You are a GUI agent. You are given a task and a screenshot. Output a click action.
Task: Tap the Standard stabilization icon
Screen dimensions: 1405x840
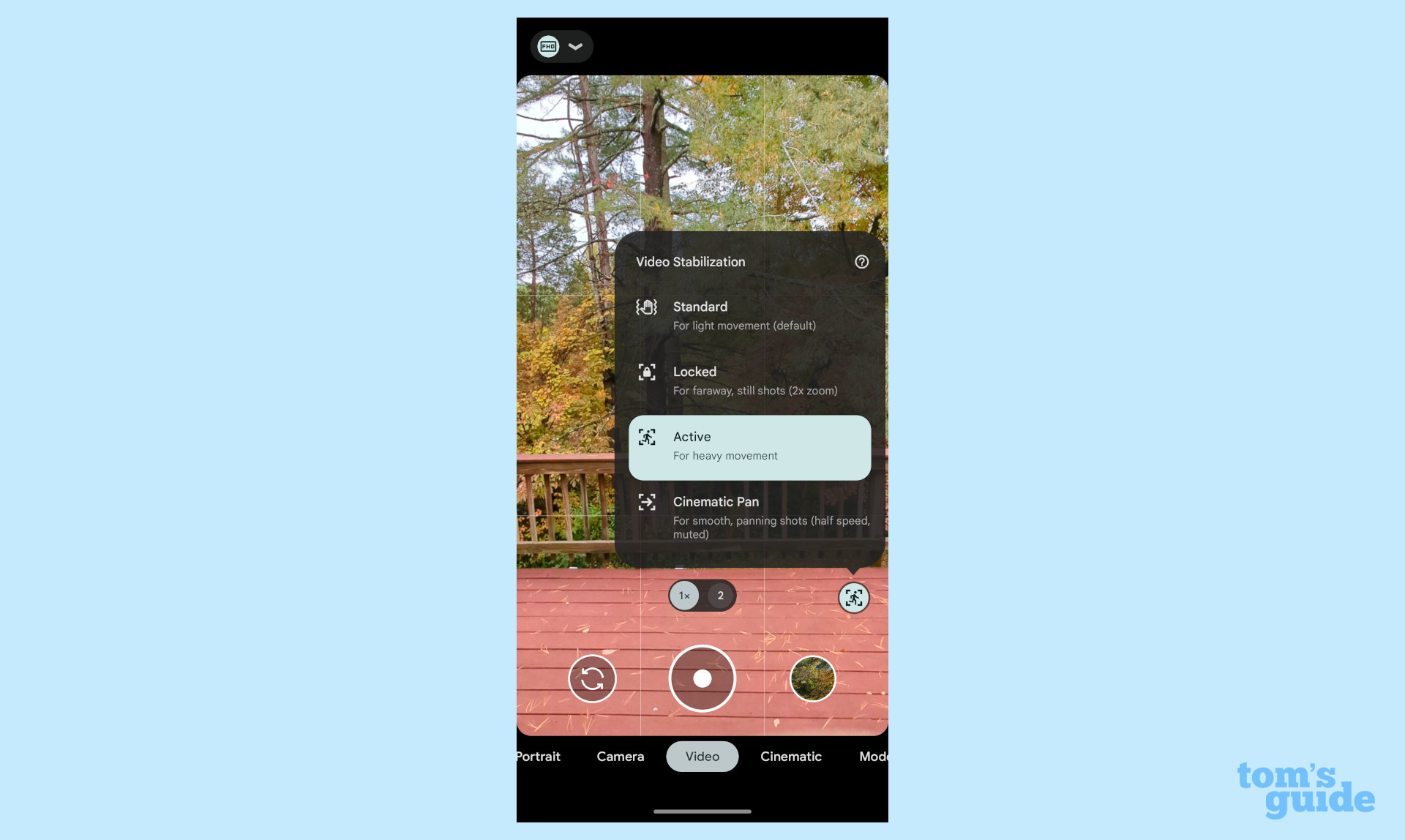[647, 307]
